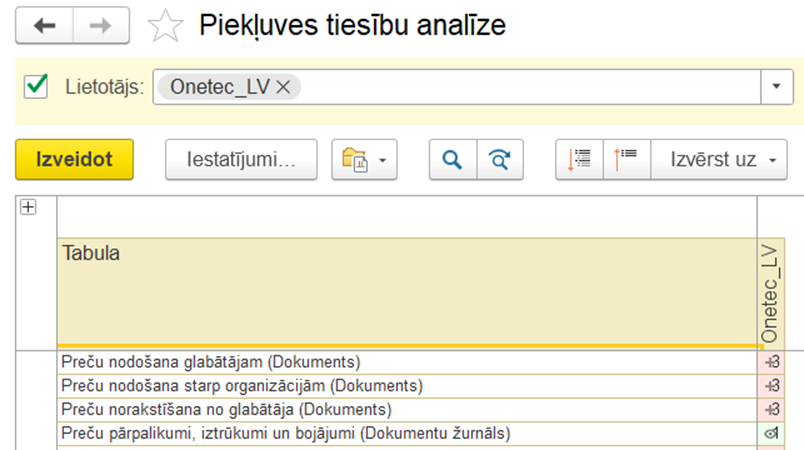Select row Preču pārpalikumi, iztrūkumi un bojājumi

click(407, 433)
